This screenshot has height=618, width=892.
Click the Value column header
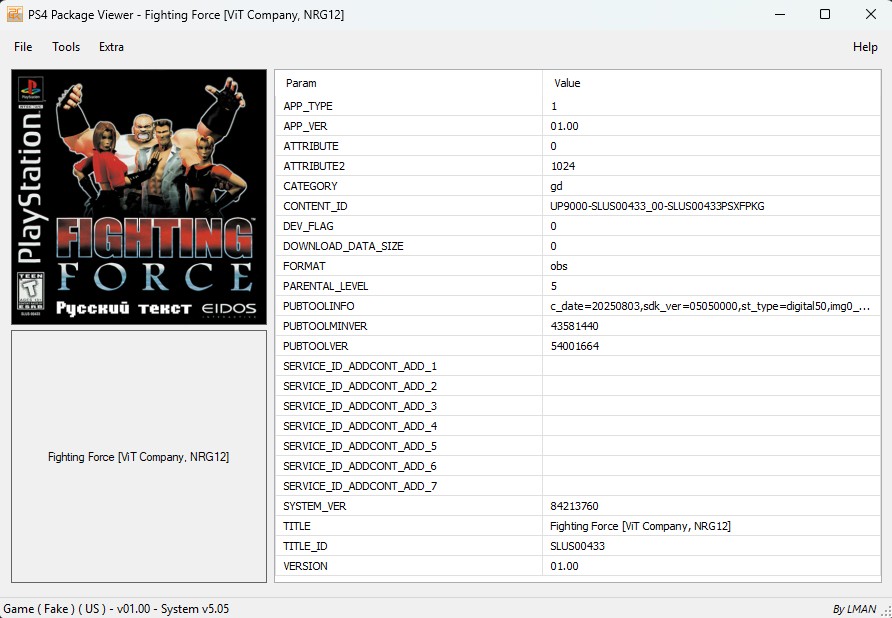tap(567, 83)
